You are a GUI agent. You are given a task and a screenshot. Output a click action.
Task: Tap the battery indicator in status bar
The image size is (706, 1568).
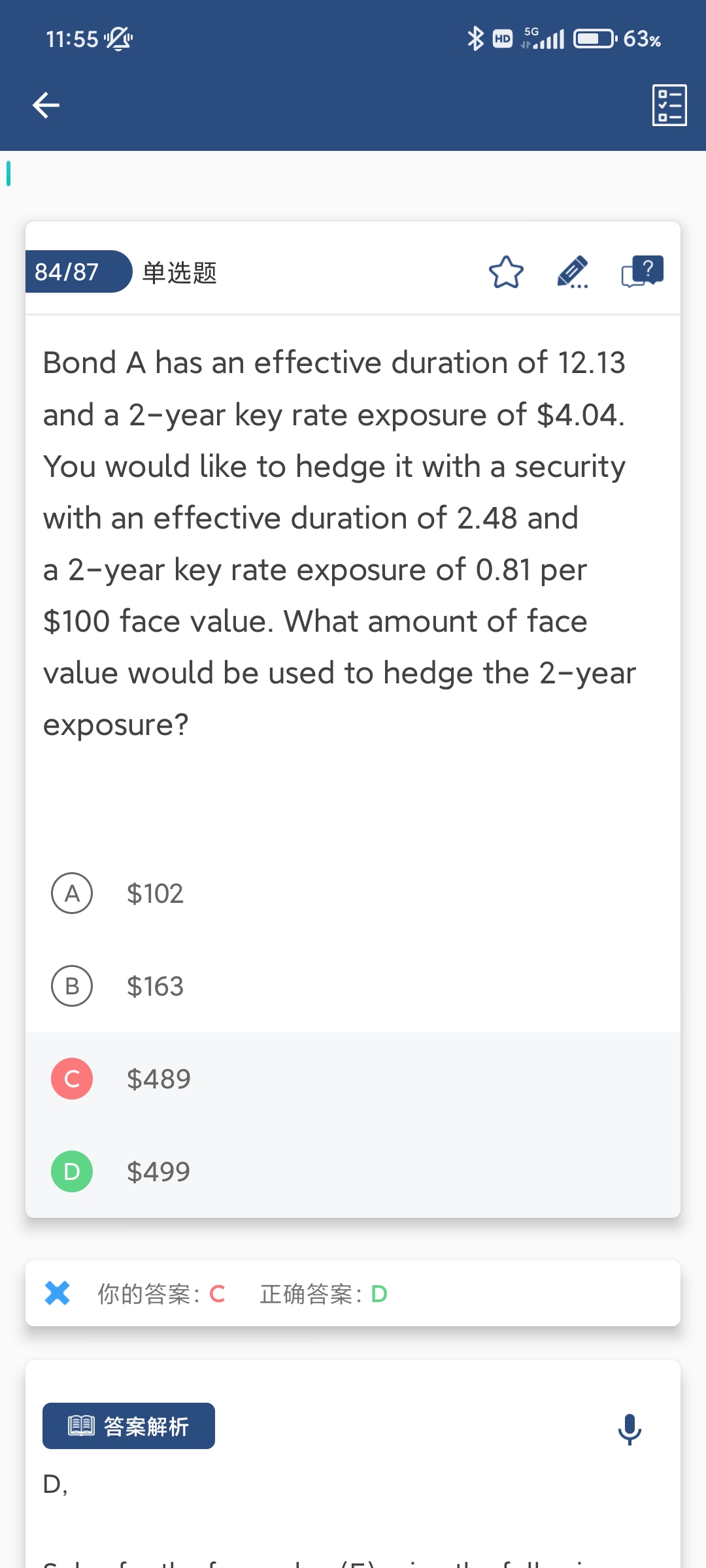click(x=595, y=39)
